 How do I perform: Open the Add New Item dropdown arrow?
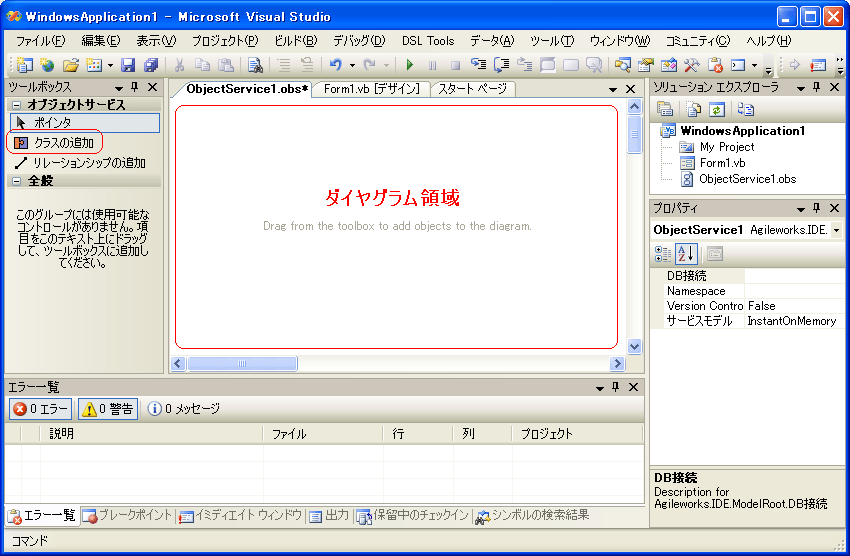(110, 66)
